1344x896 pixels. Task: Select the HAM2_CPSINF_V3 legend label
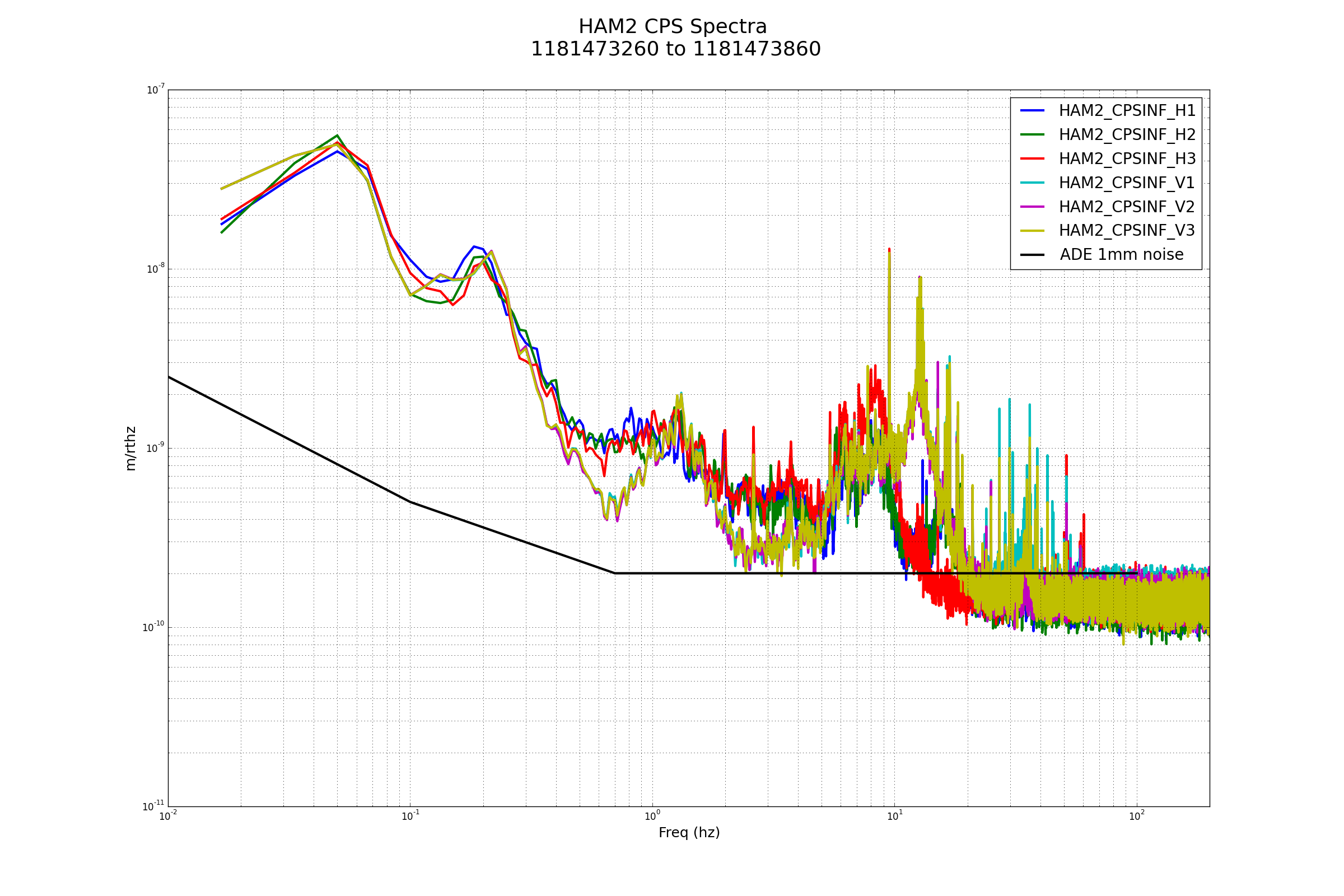[1126, 231]
